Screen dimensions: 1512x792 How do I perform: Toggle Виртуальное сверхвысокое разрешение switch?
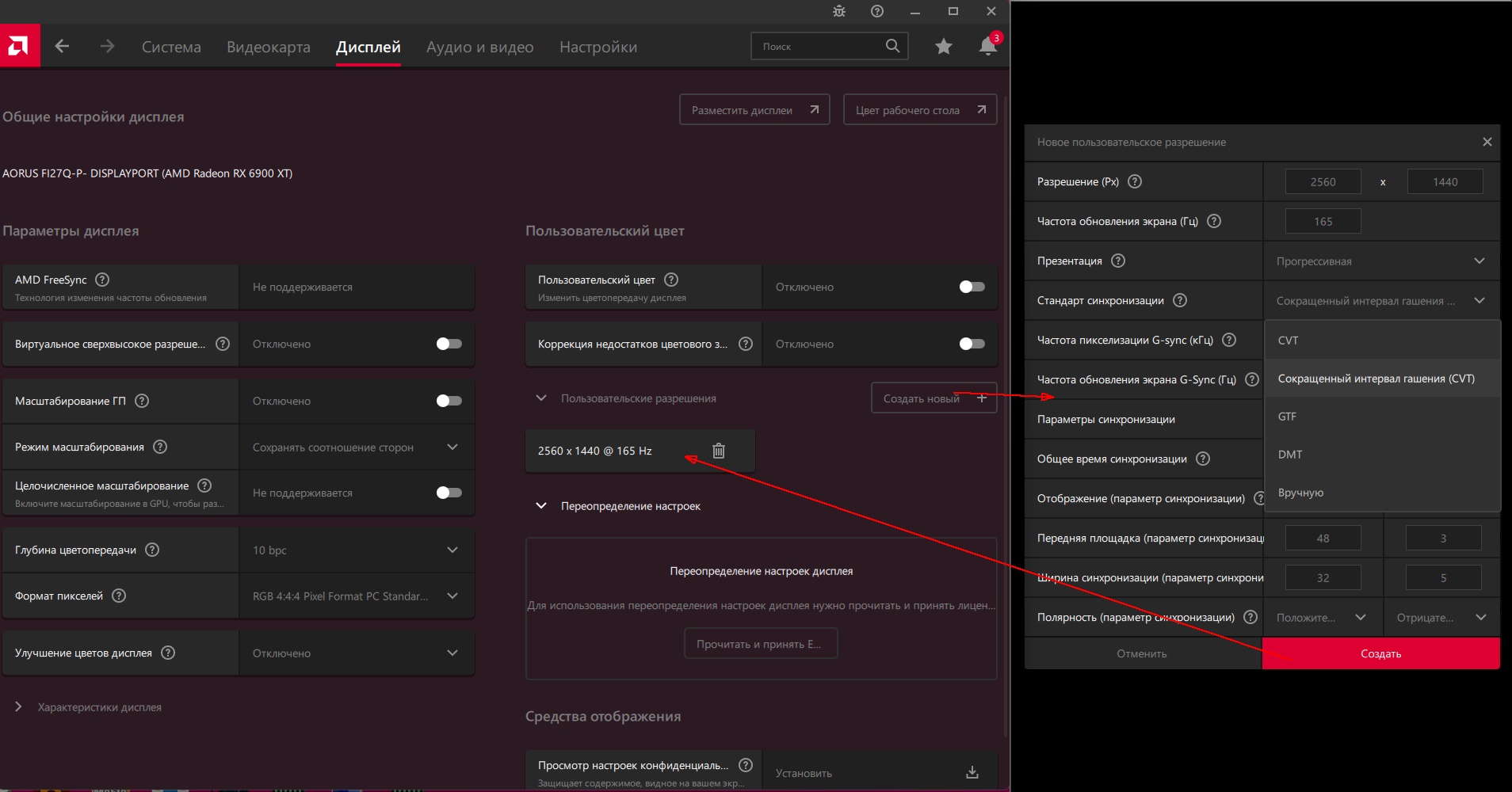[449, 344]
